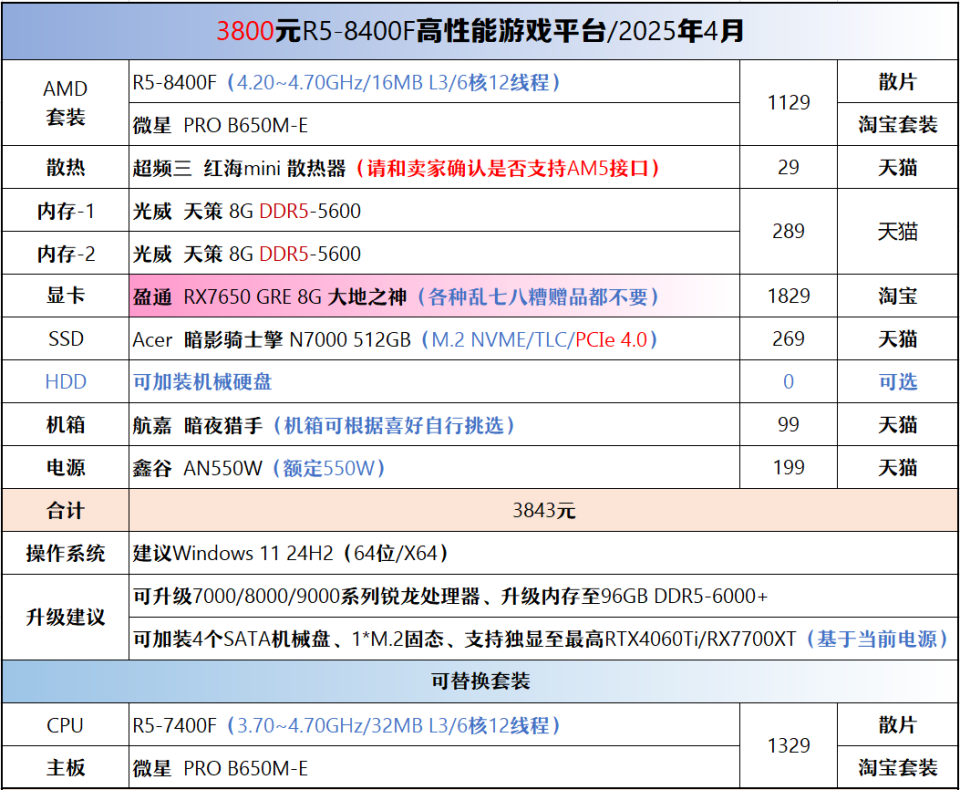Click "天猫" in the 机箱 row
Image resolution: width=960 pixels, height=790 pixels.
click(898, 424)
